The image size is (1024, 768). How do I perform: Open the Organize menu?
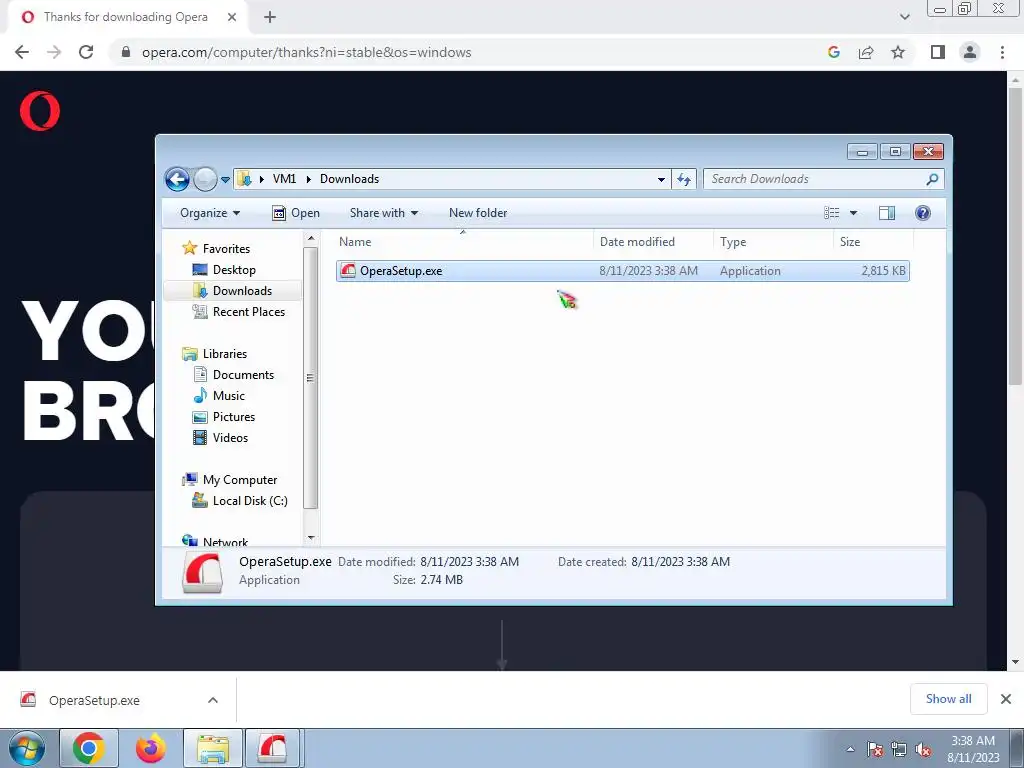click(x=210, y=213)
